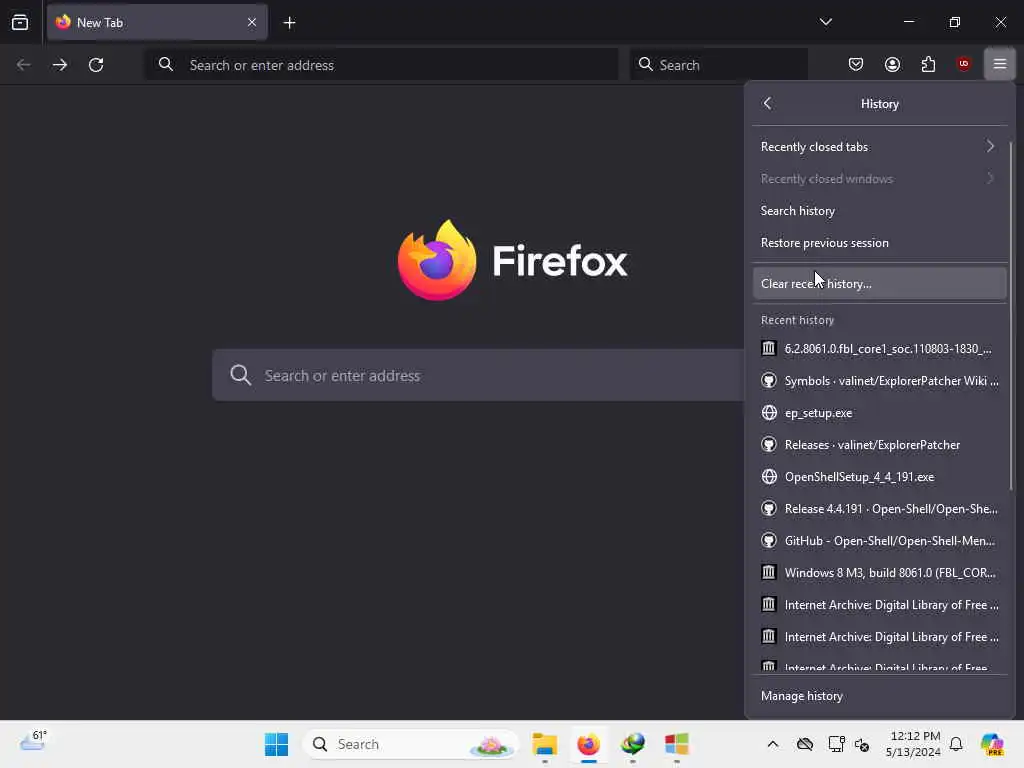
Task: Focus the top address bar
Action: click(x=381, y=65)
